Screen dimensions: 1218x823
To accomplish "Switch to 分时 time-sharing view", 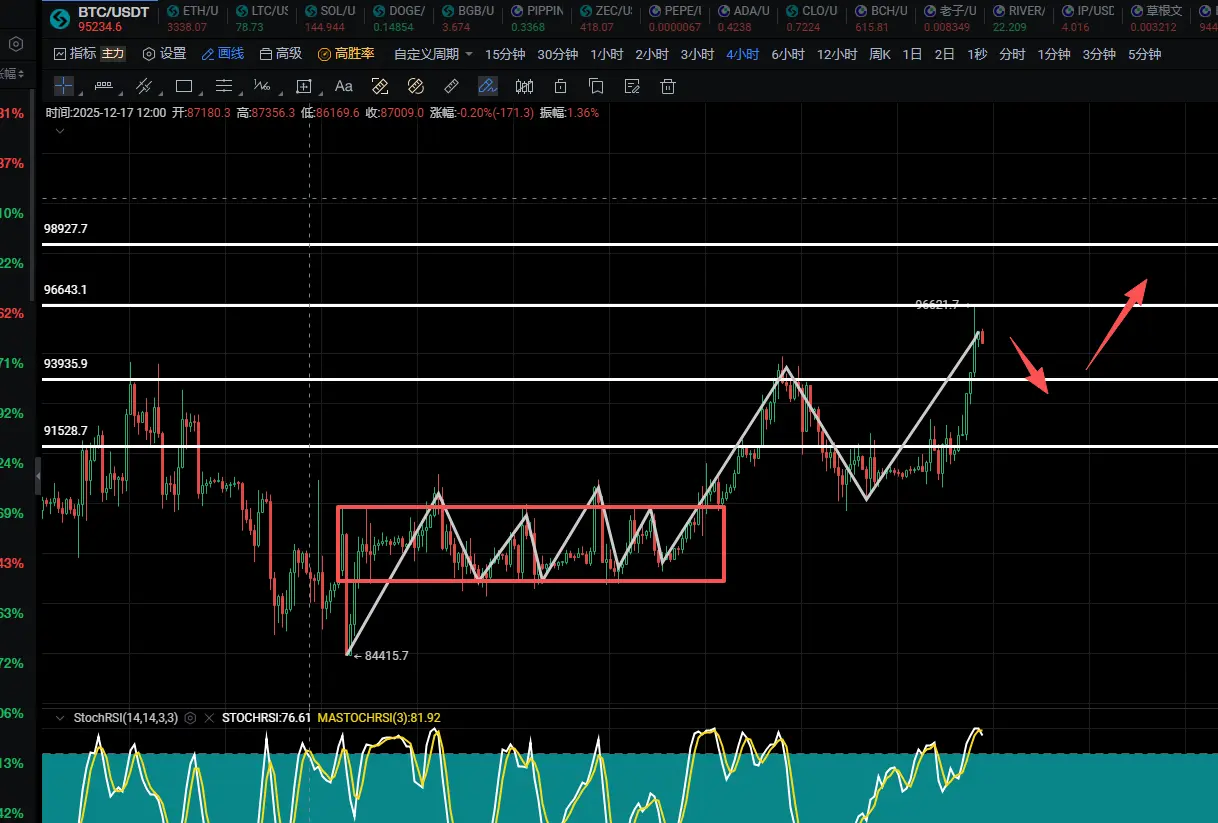I will tap(1012, 54).
